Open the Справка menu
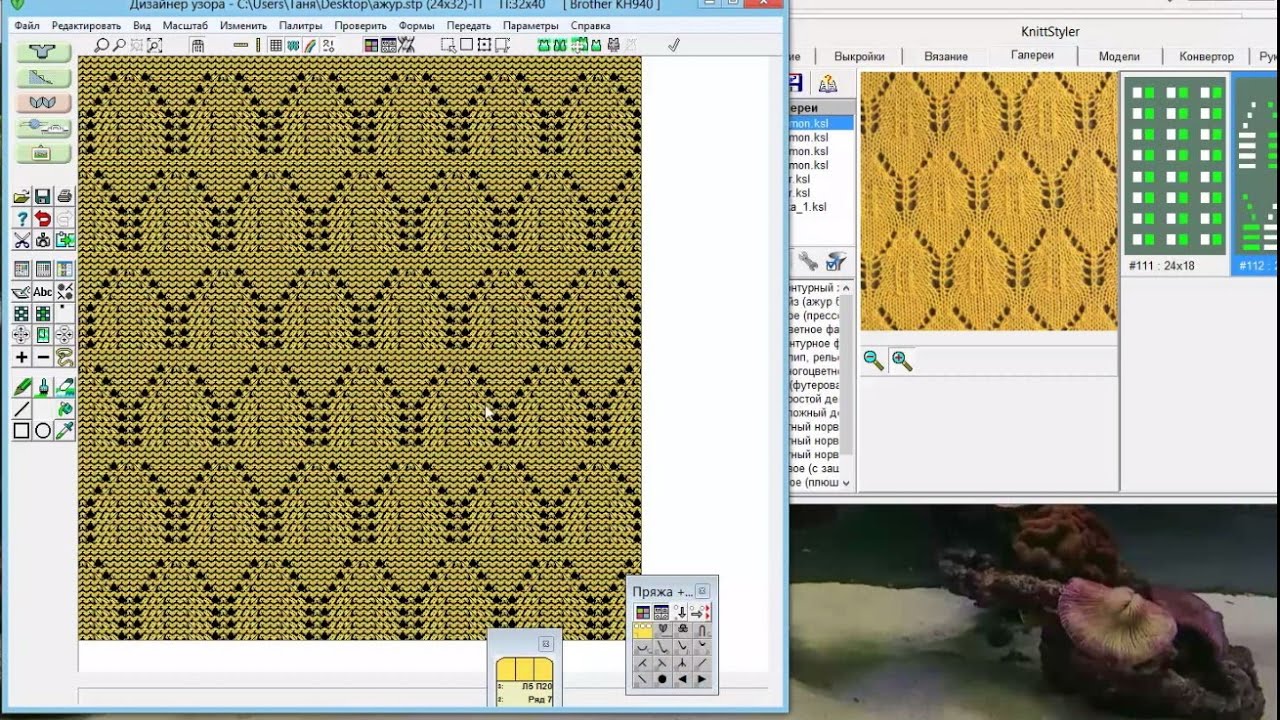Viewport: 1280px width, 720px height. tap(590, 25)
